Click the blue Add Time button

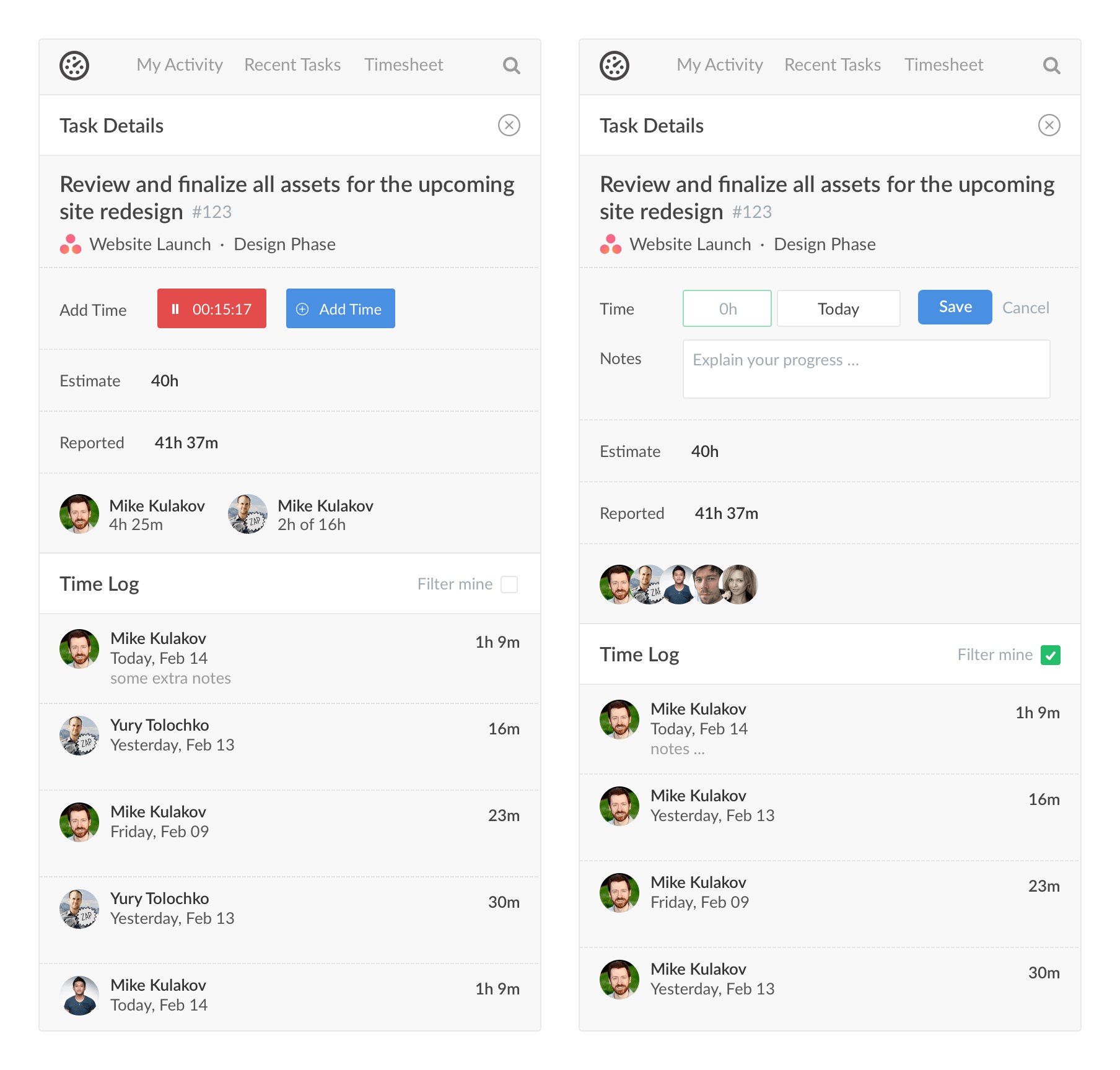click(340, 308)
